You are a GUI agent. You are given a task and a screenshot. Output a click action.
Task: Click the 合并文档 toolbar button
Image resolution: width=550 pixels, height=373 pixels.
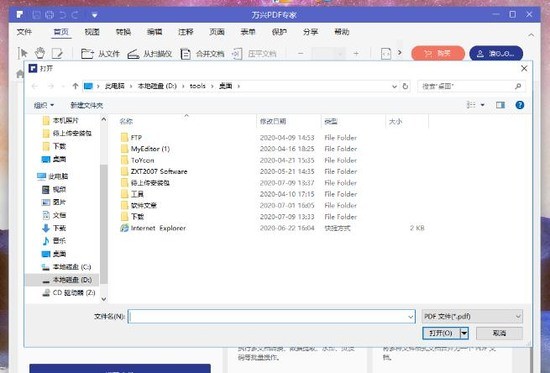click(x=202, y=54)
